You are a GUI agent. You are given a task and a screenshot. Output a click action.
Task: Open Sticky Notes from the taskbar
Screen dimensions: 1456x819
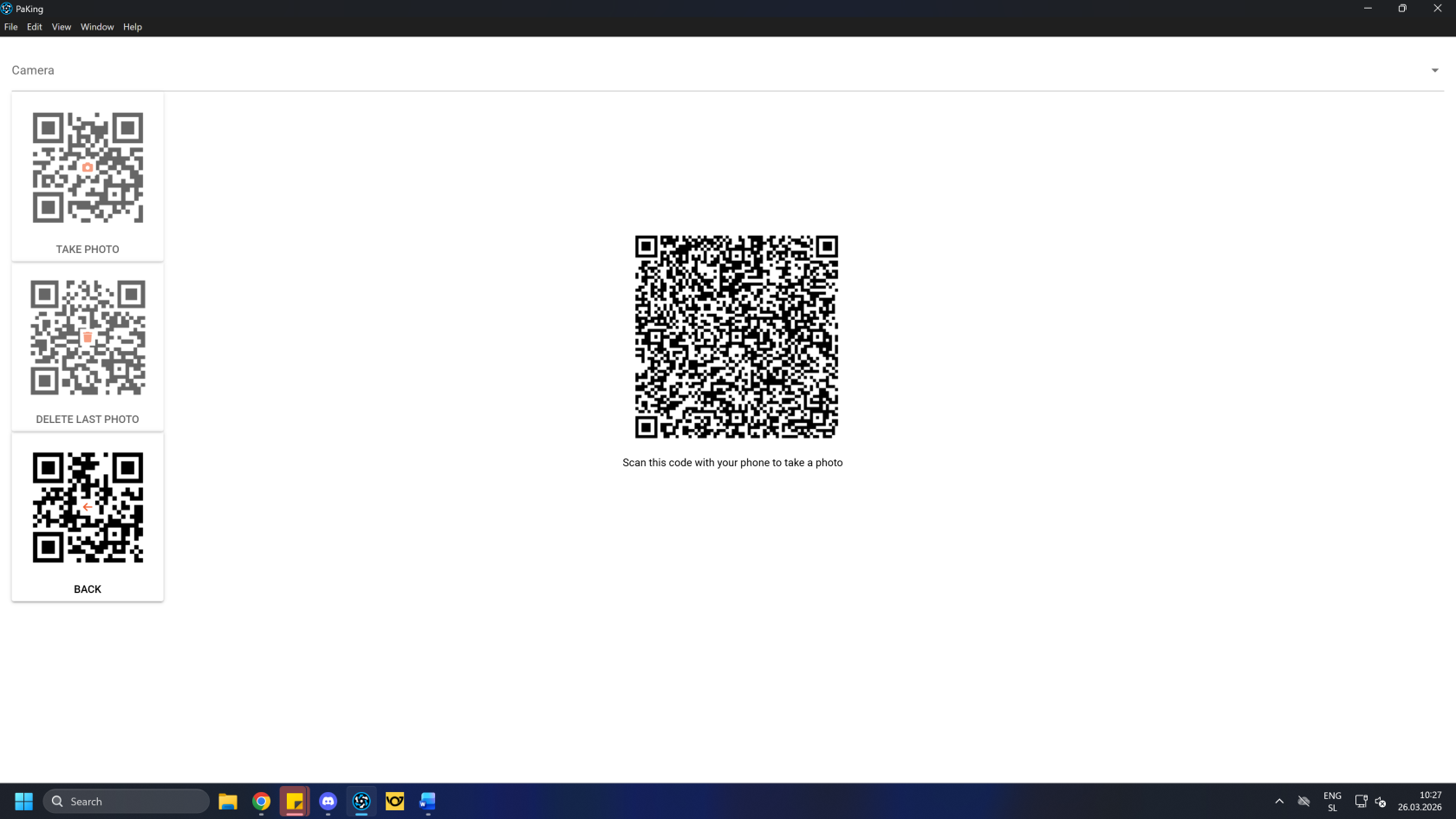295,802
